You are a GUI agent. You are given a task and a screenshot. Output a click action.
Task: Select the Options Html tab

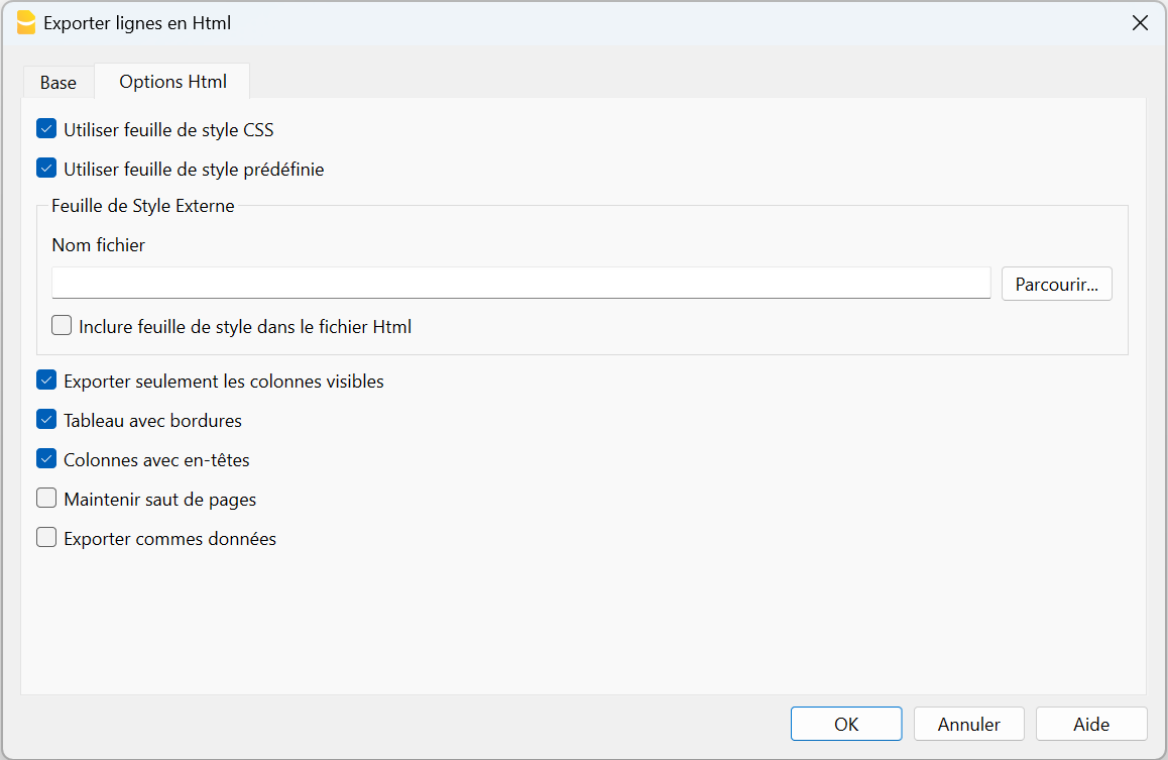pyautogui.click(x=173, y=82)
